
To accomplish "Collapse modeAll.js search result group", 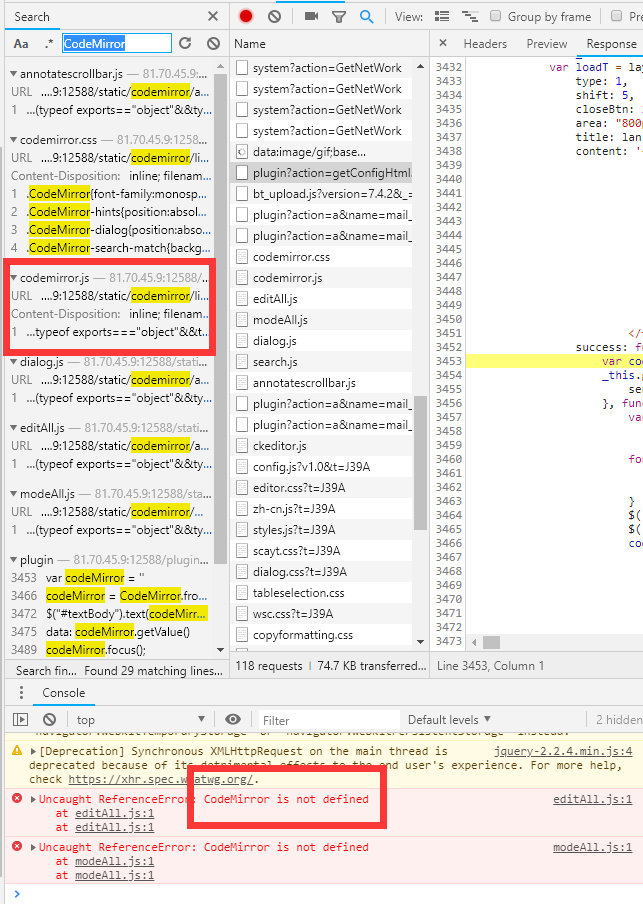I will pyautogui.click(x=13, y=494).
